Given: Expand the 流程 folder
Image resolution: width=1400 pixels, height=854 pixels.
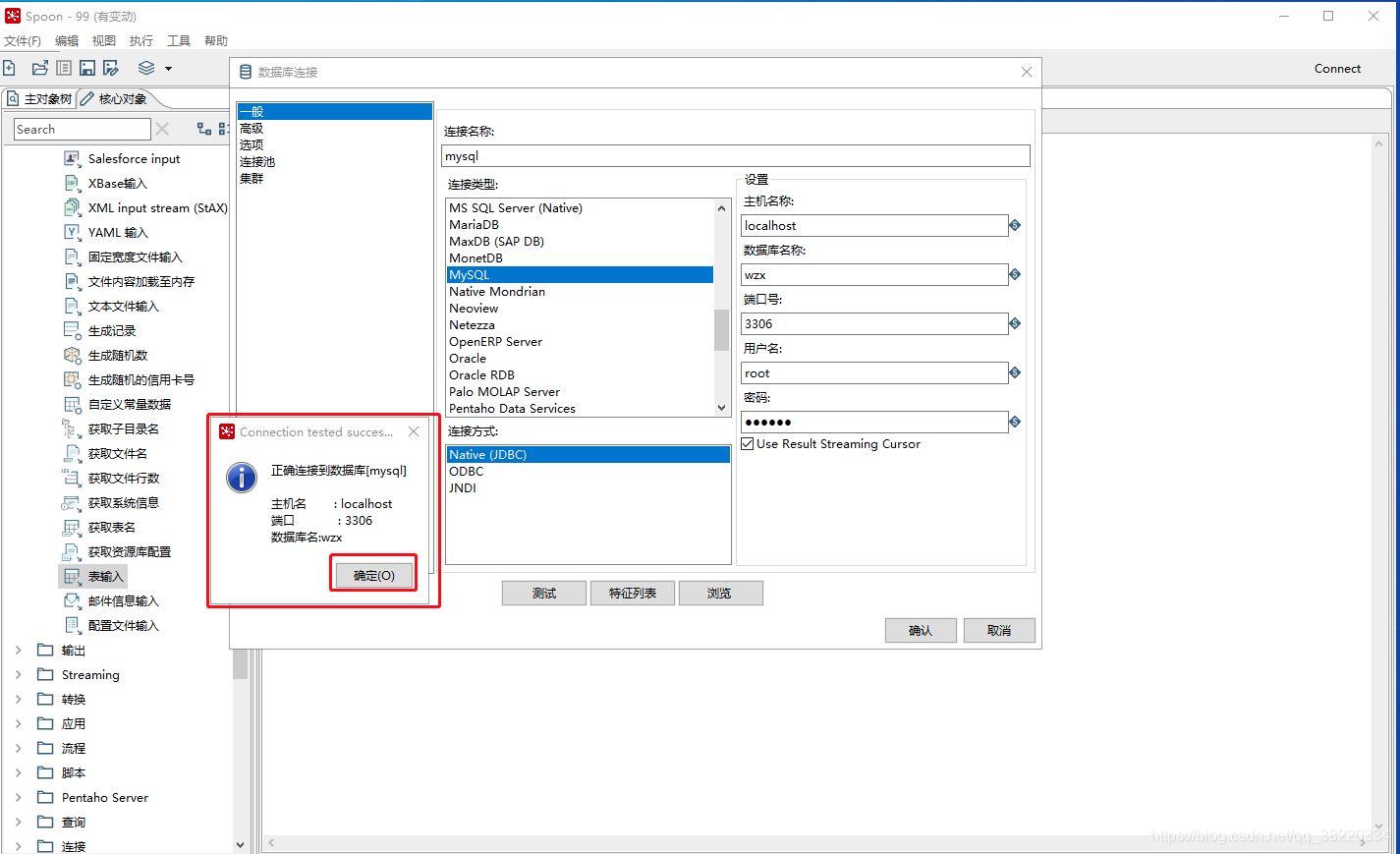Looking at the screenshot, I should click(18, 748).
